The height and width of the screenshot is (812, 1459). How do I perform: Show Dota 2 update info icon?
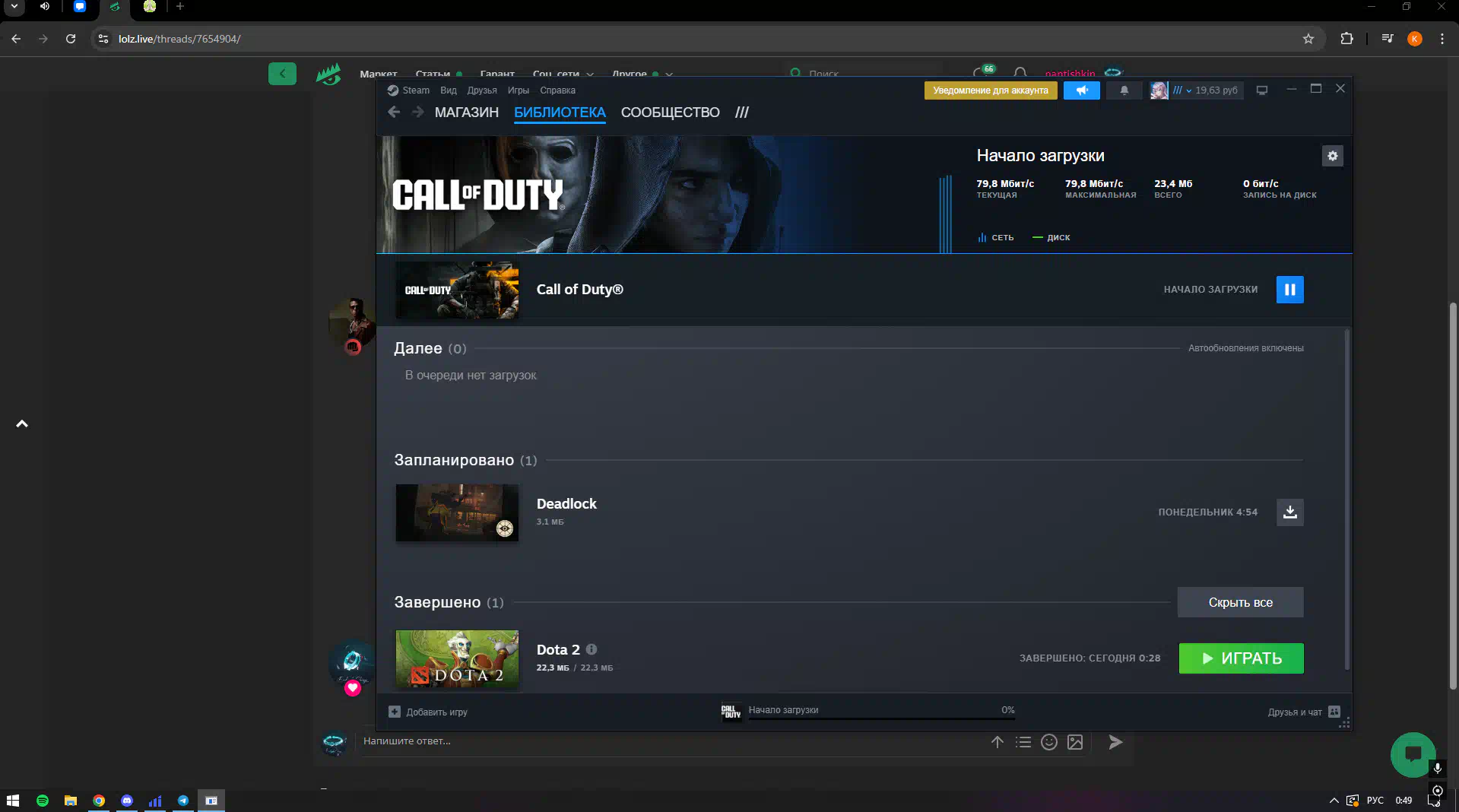point(592,649)
